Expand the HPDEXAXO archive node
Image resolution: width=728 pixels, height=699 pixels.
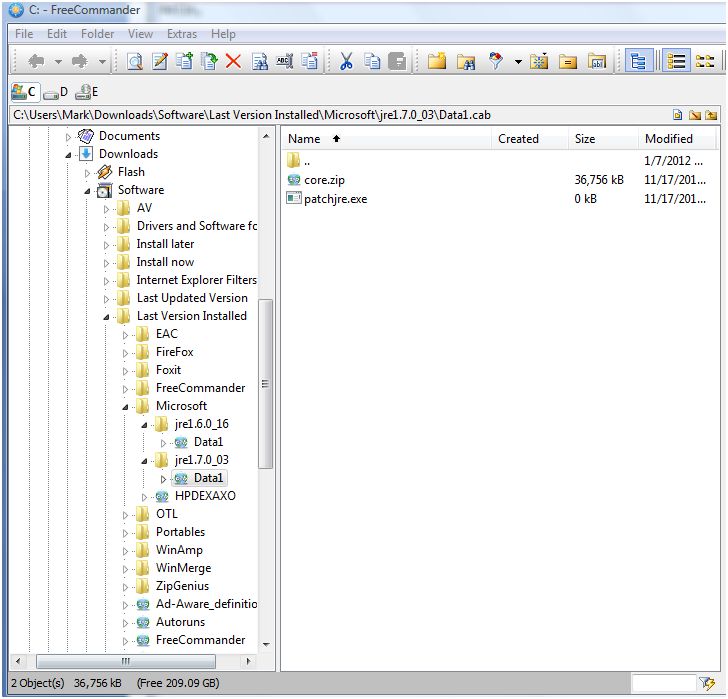coord(144,497)
